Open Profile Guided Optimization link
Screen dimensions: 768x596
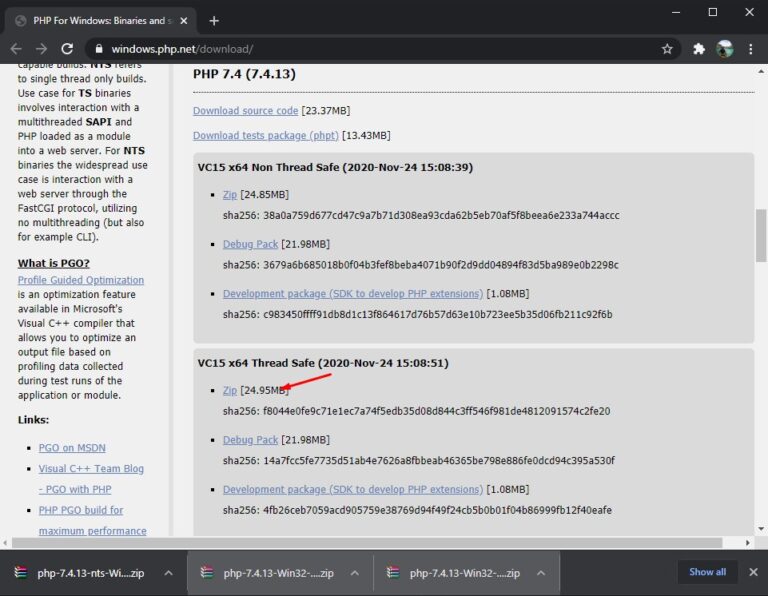81,280
